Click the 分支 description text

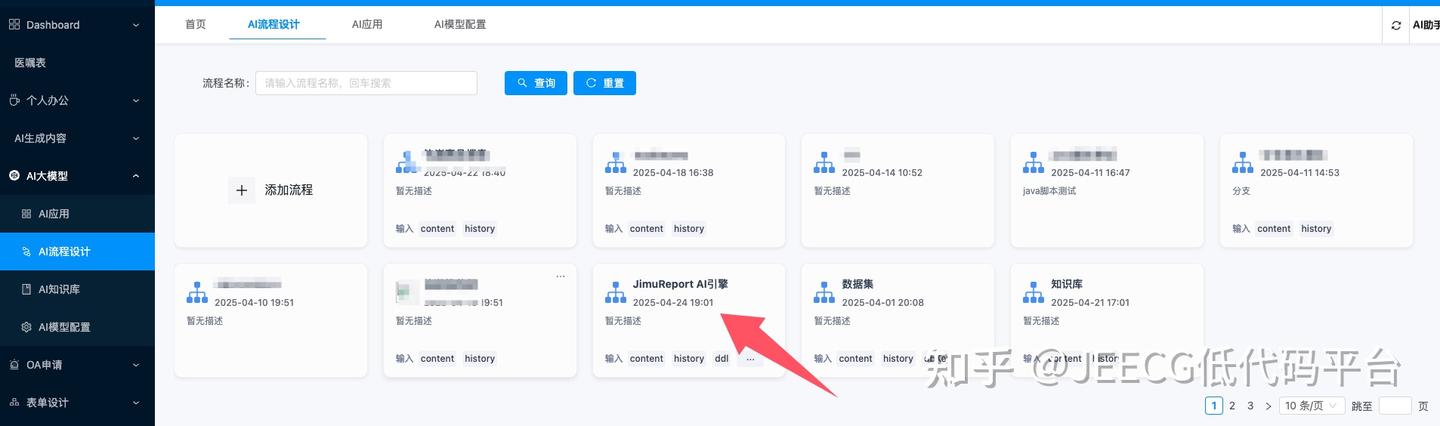tap(1241, 191)
